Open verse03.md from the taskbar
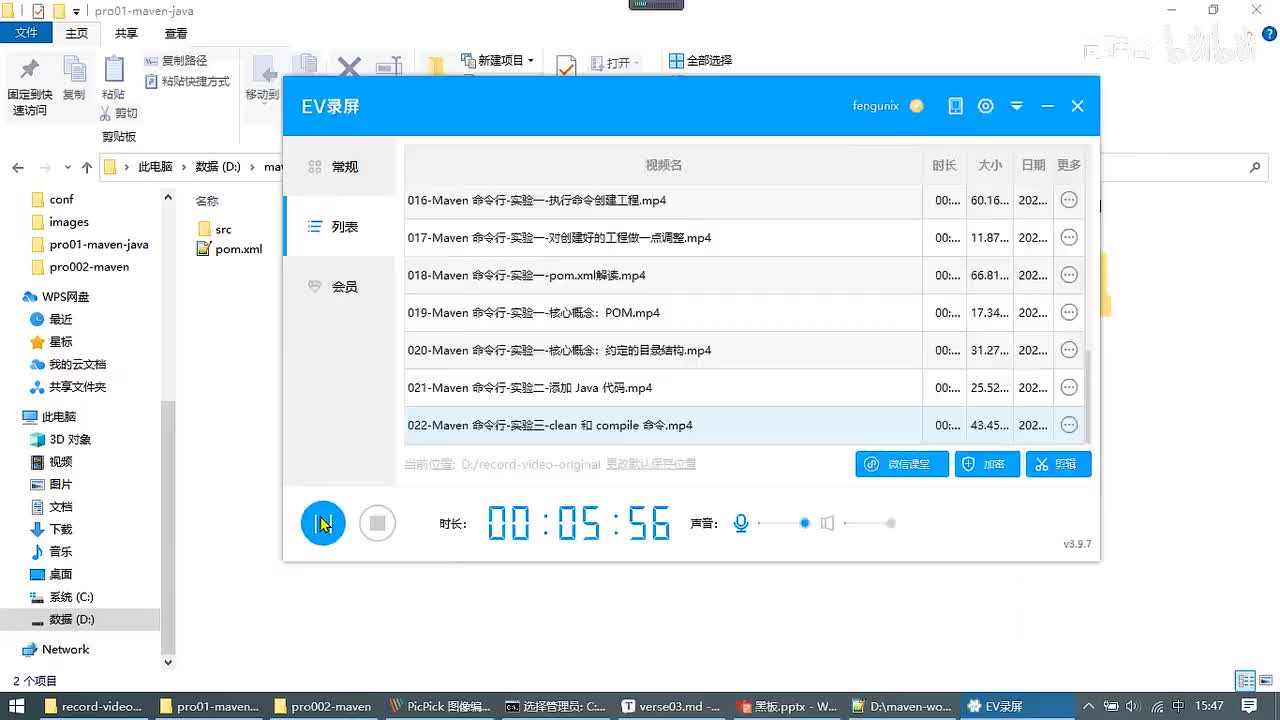 click(669, 706)
